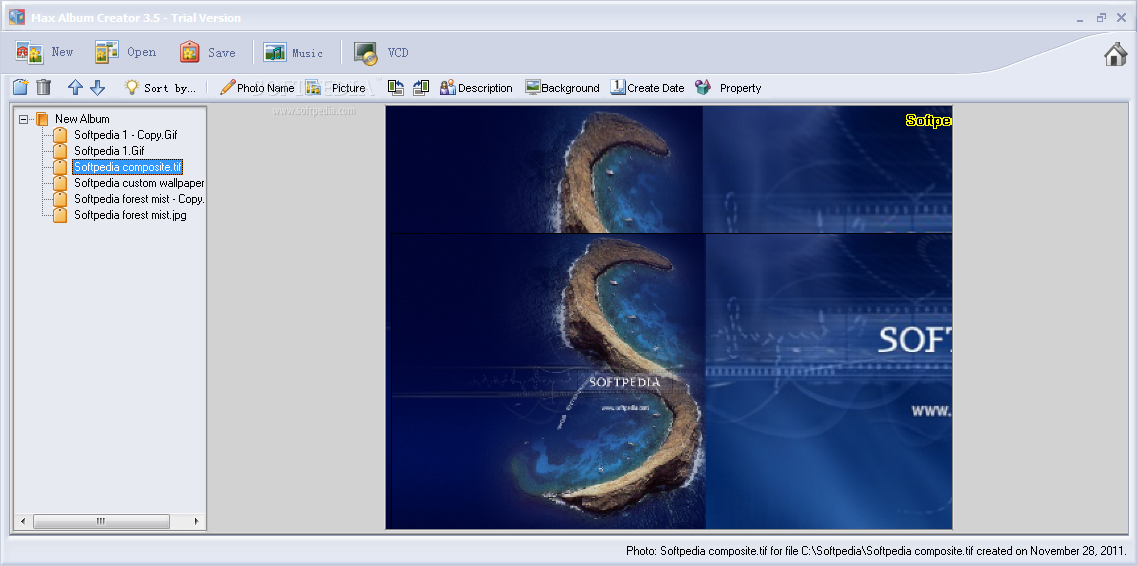Click the tree panel scroll right arrow
The image size is (1138, 566).
coord(197,521)
